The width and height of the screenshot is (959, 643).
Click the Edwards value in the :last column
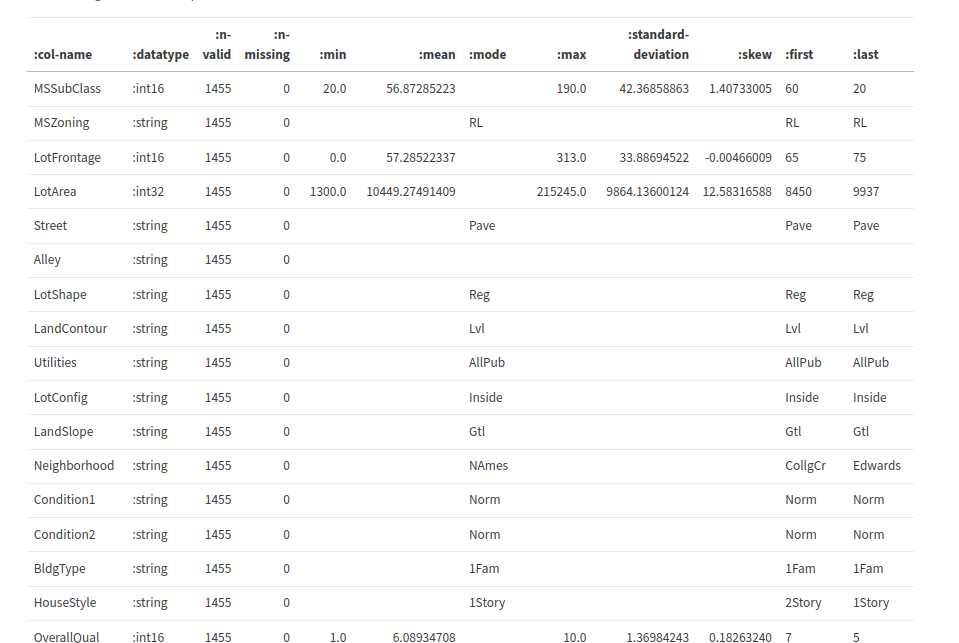pyautogui.click(x=877, y=465)
